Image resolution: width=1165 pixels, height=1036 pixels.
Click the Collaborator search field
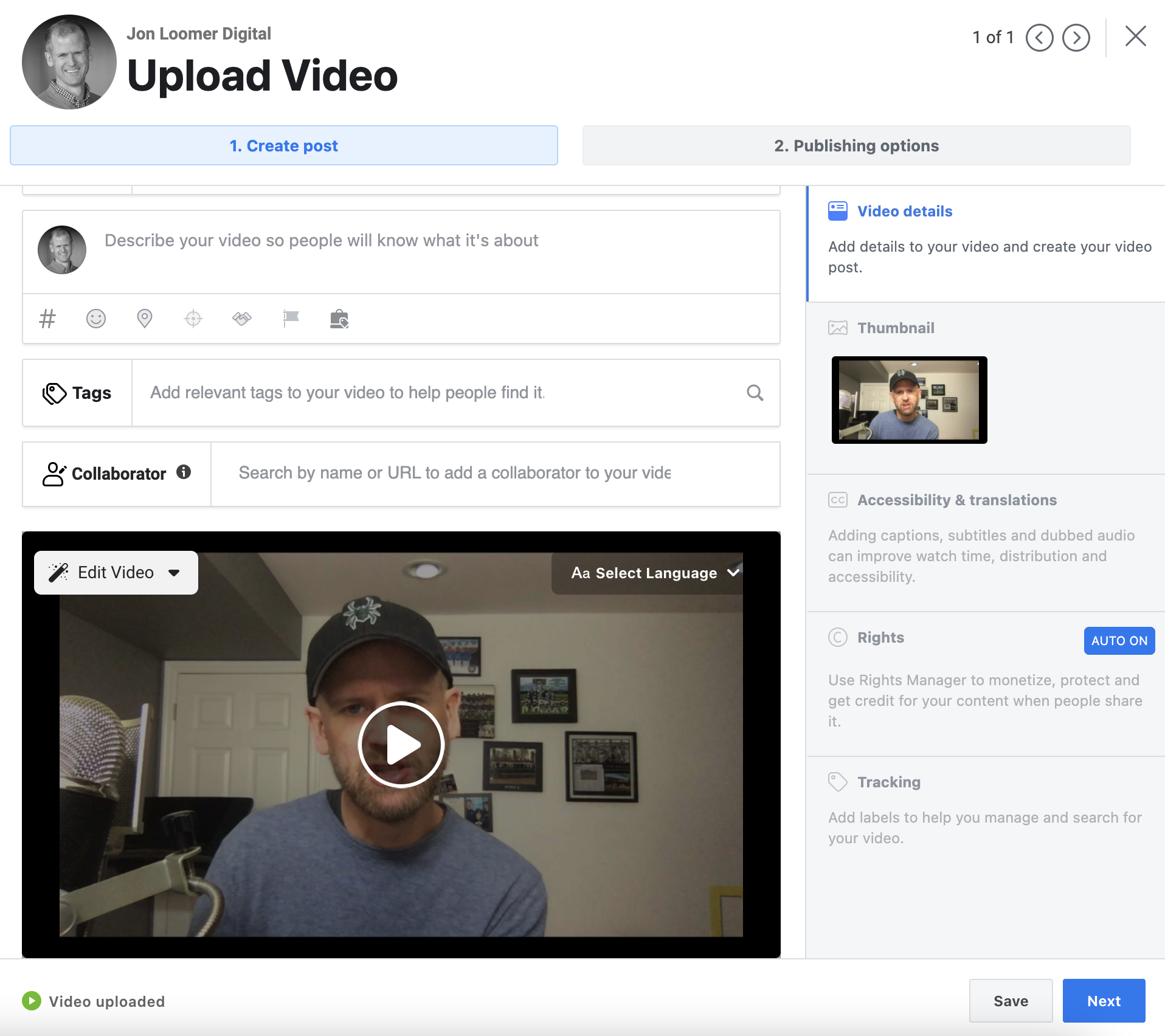(496, 474)
